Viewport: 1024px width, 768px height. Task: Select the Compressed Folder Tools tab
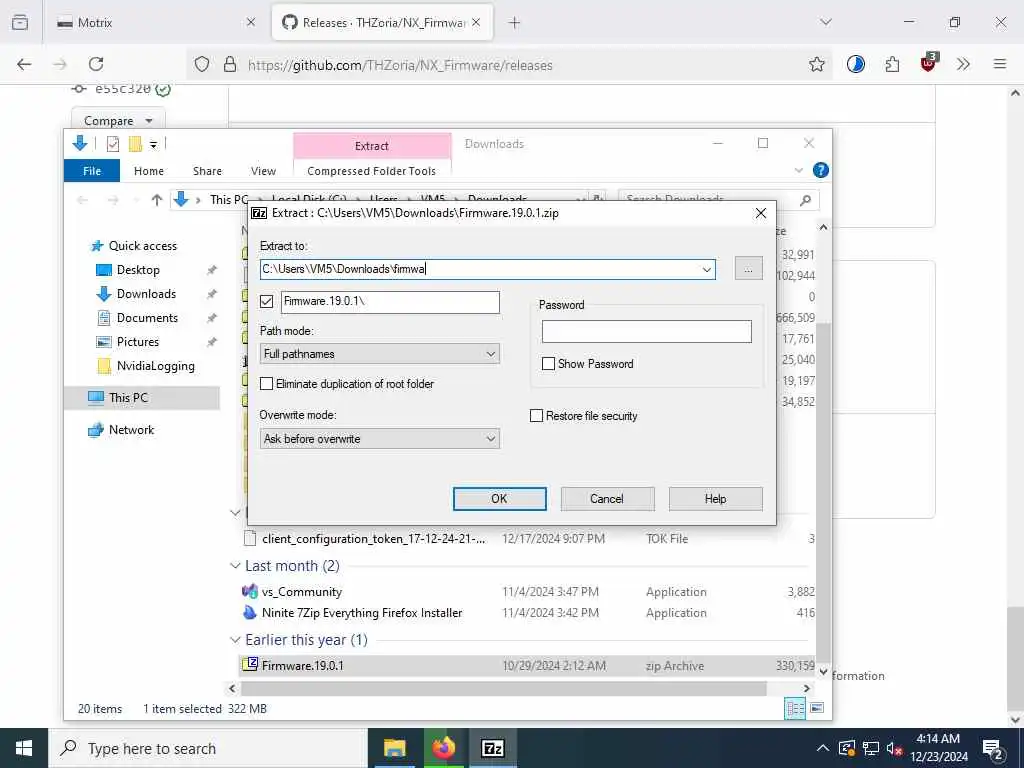(372, 170)
